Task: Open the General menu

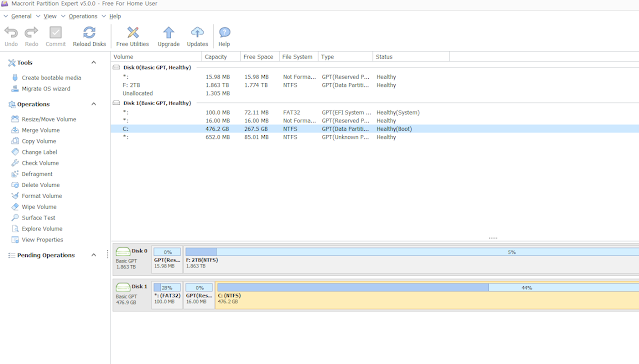Action: (21, 16)
